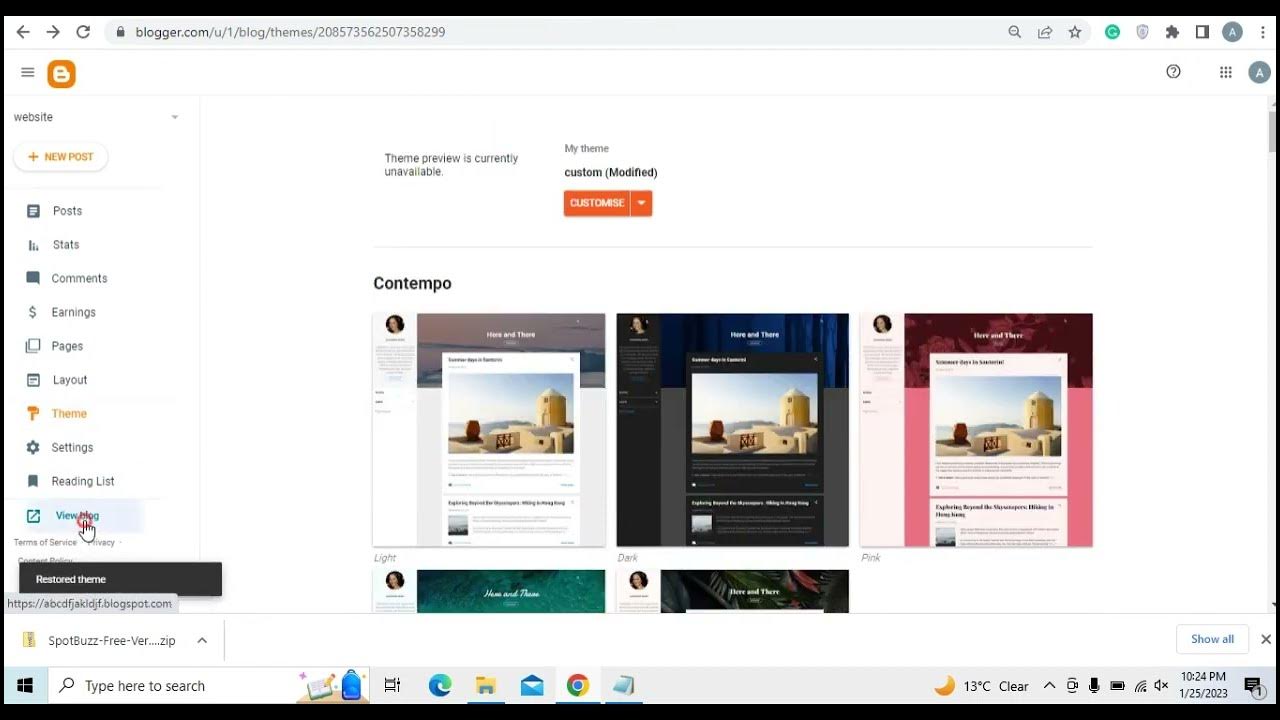Open the Google account avatar in Blogger
The image size is (1280, 720).
pos(1259,72)
